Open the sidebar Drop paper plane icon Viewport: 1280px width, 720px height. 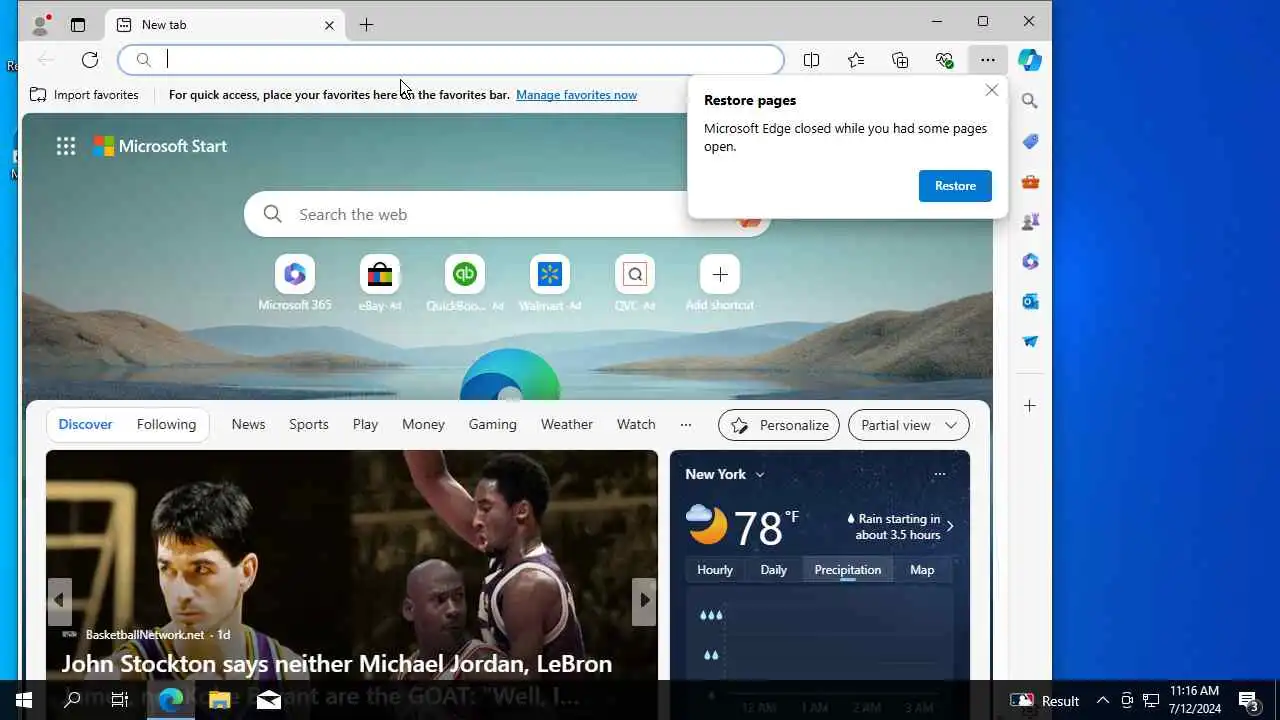pos(1030,341)
